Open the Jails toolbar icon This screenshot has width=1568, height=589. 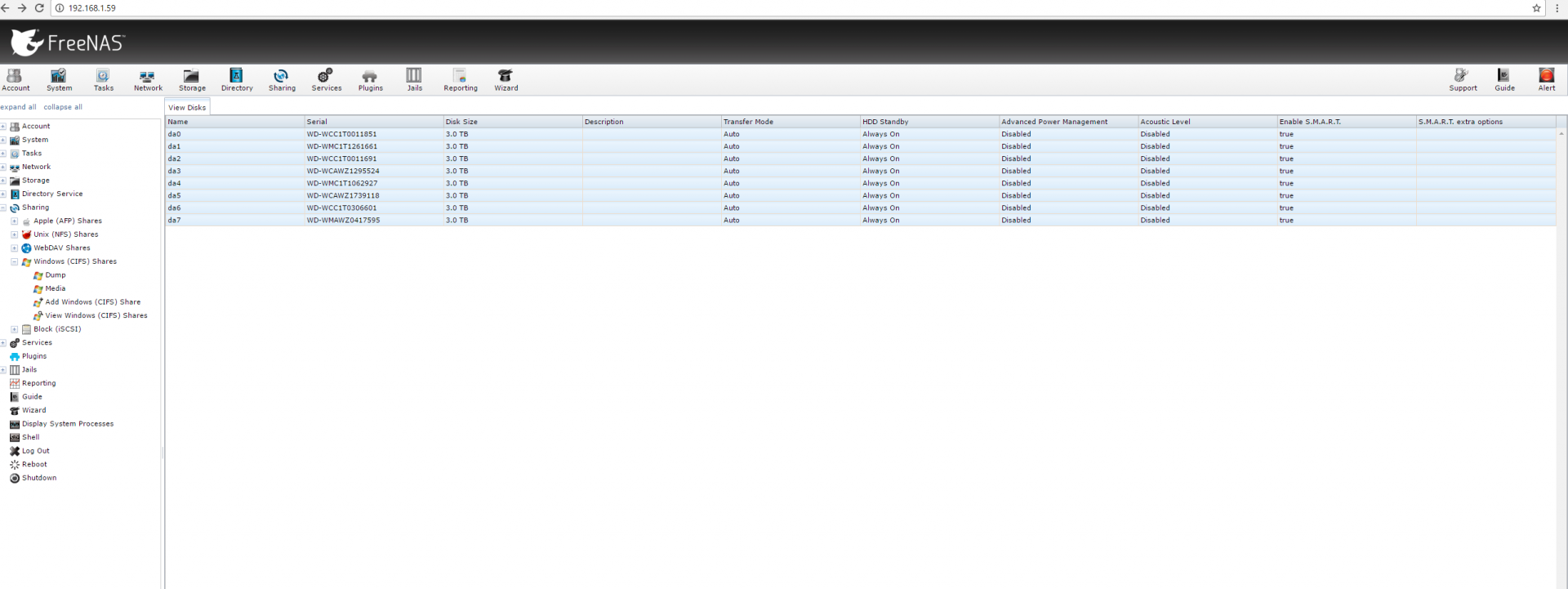tap(414, 79)
